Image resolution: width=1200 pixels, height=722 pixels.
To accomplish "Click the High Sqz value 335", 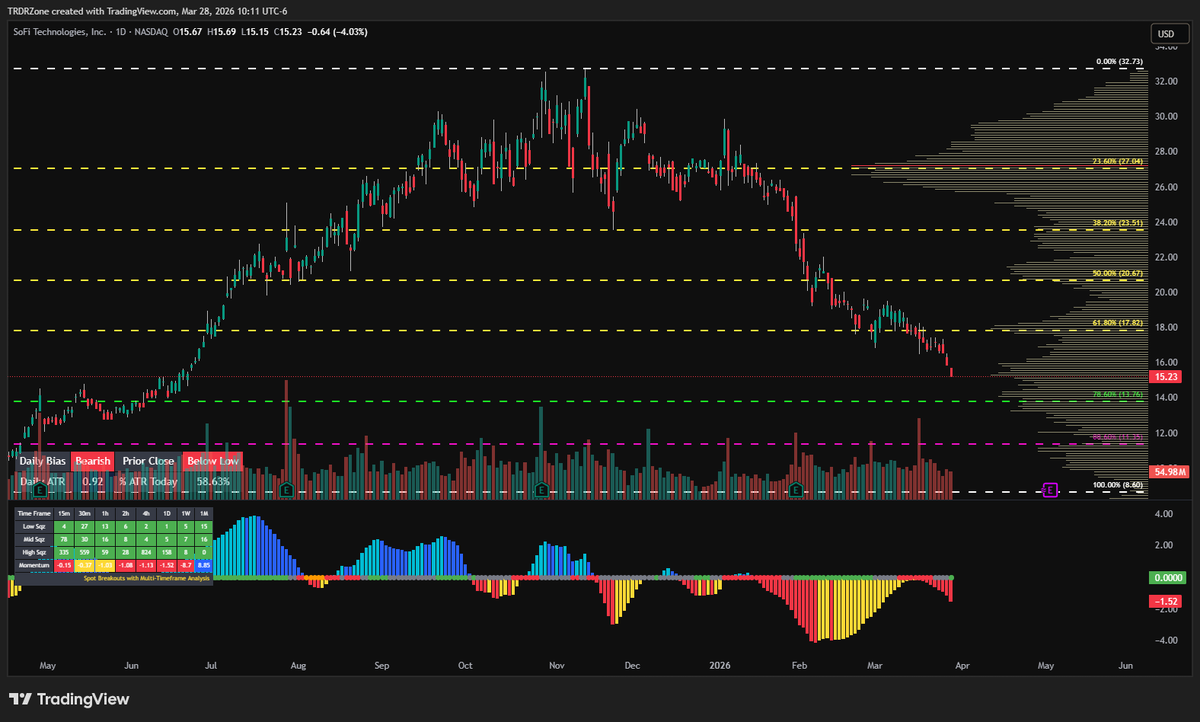I will 64,553.
